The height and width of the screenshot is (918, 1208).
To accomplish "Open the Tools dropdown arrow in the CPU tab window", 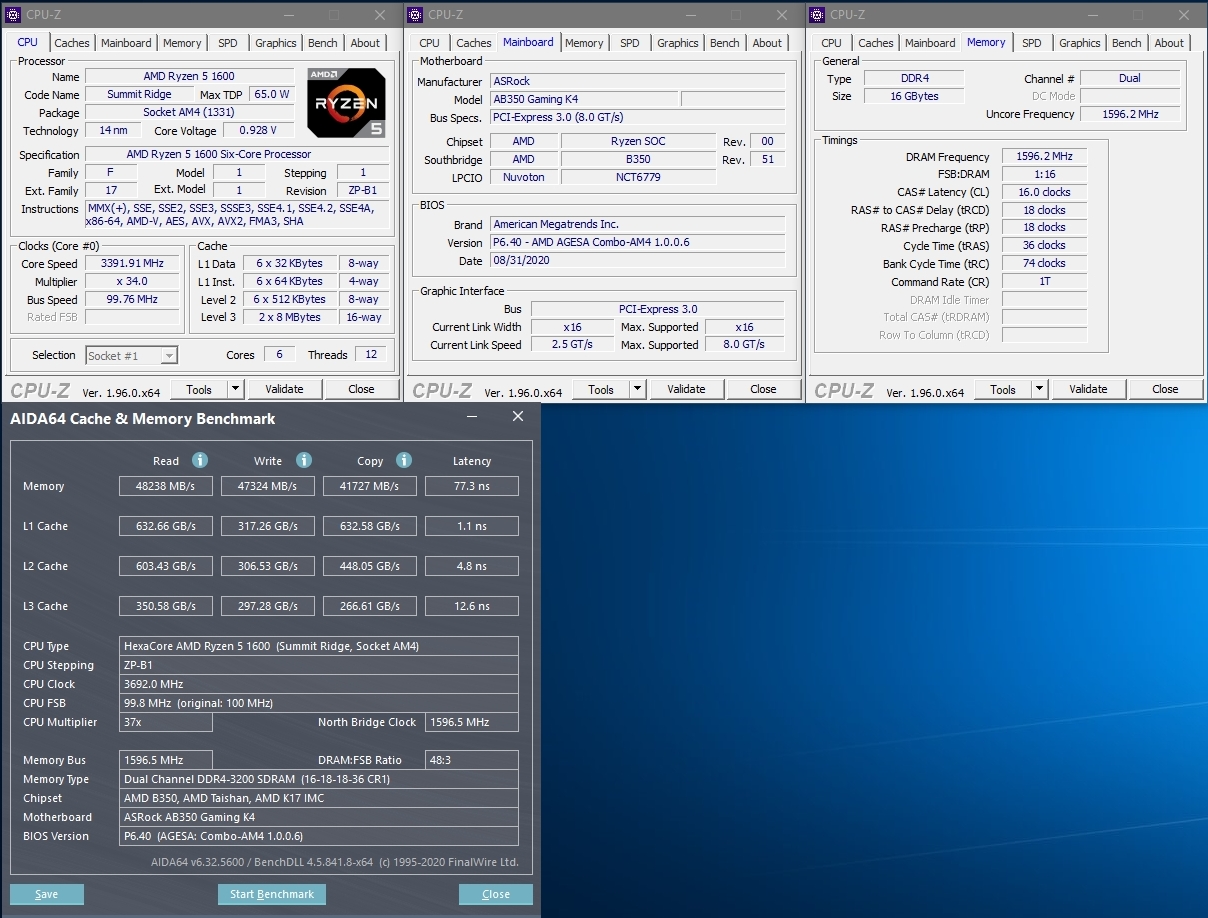I will (x=235, y=389).
